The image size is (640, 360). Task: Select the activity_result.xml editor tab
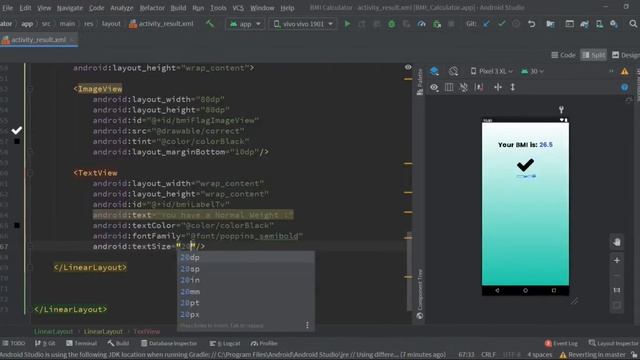pos(38,40)
